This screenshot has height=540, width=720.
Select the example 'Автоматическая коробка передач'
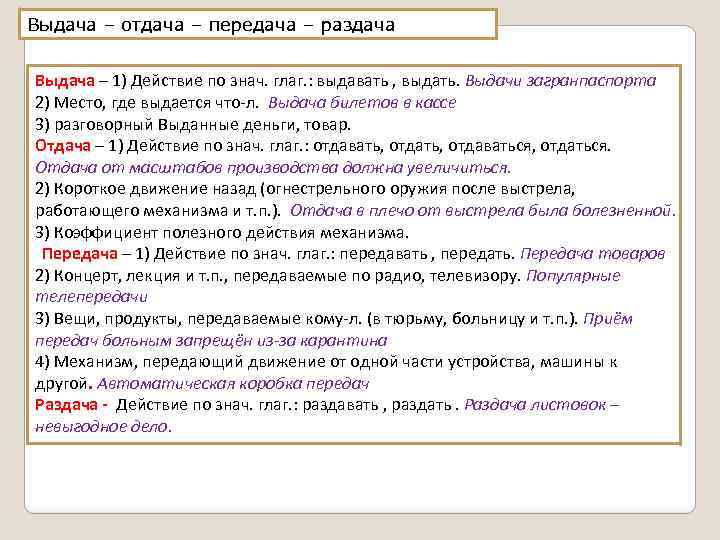tap(233, 384)
